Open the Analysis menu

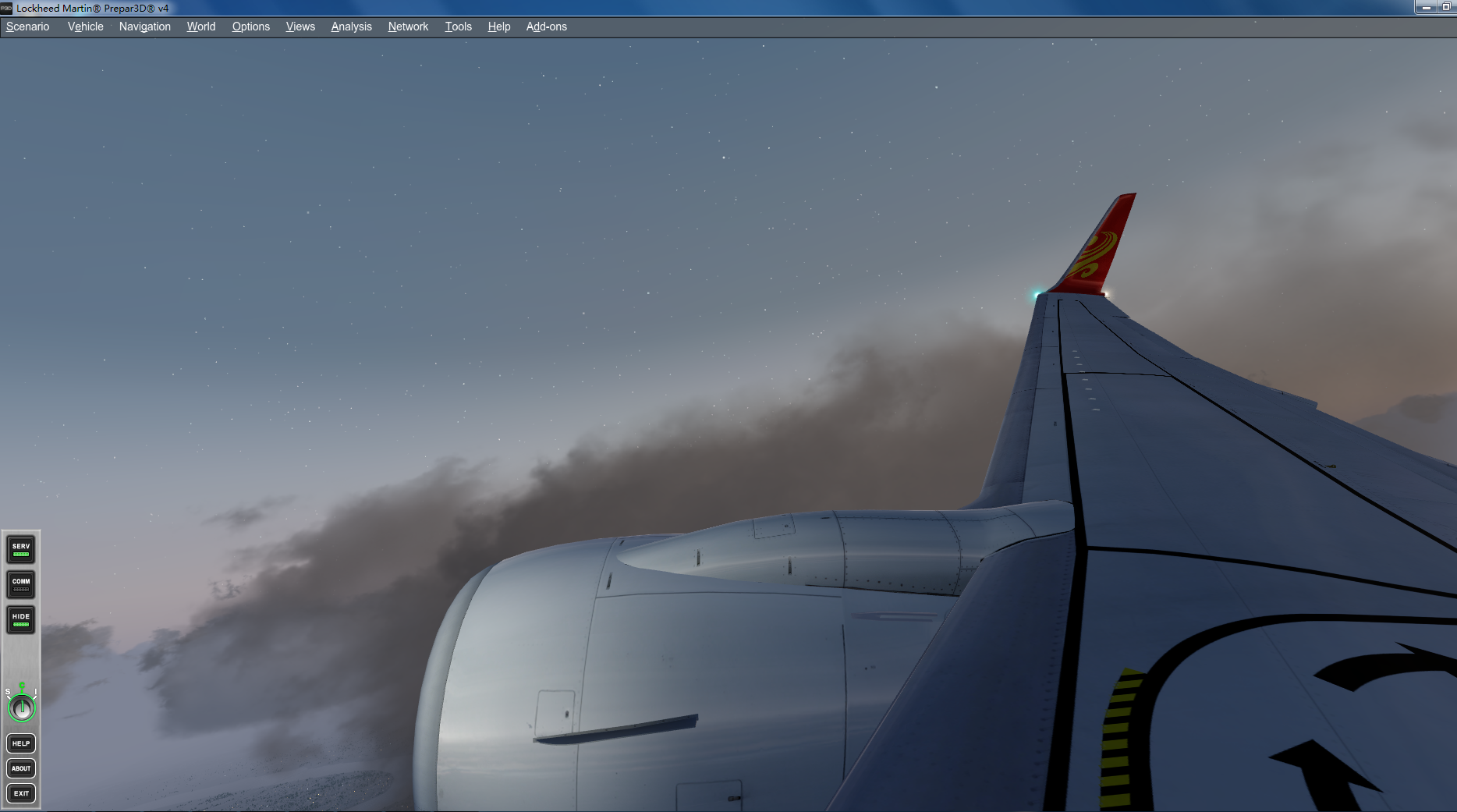point(351,26)
